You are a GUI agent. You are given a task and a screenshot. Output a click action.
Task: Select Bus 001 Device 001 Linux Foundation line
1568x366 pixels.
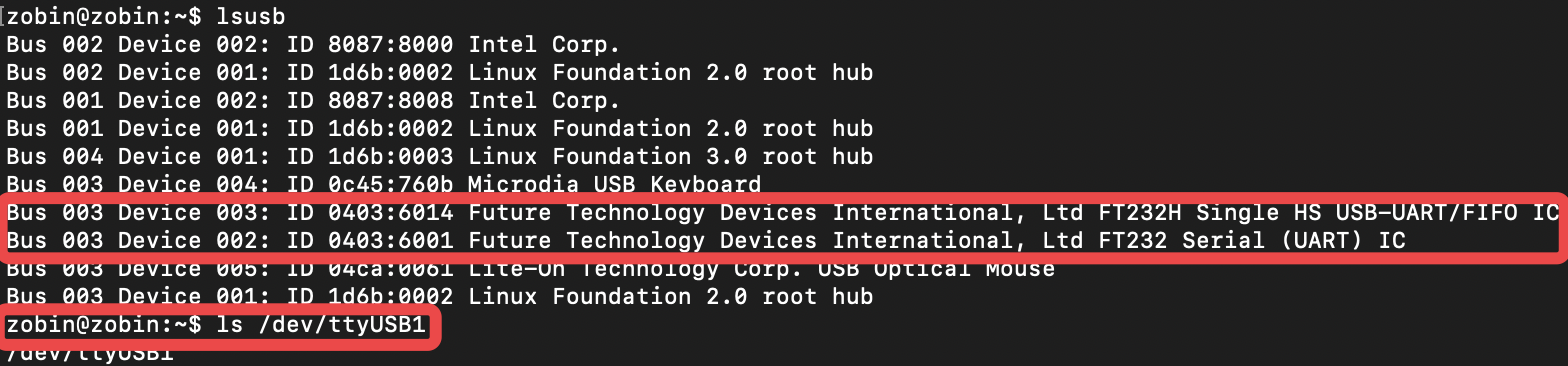[439, 128]
